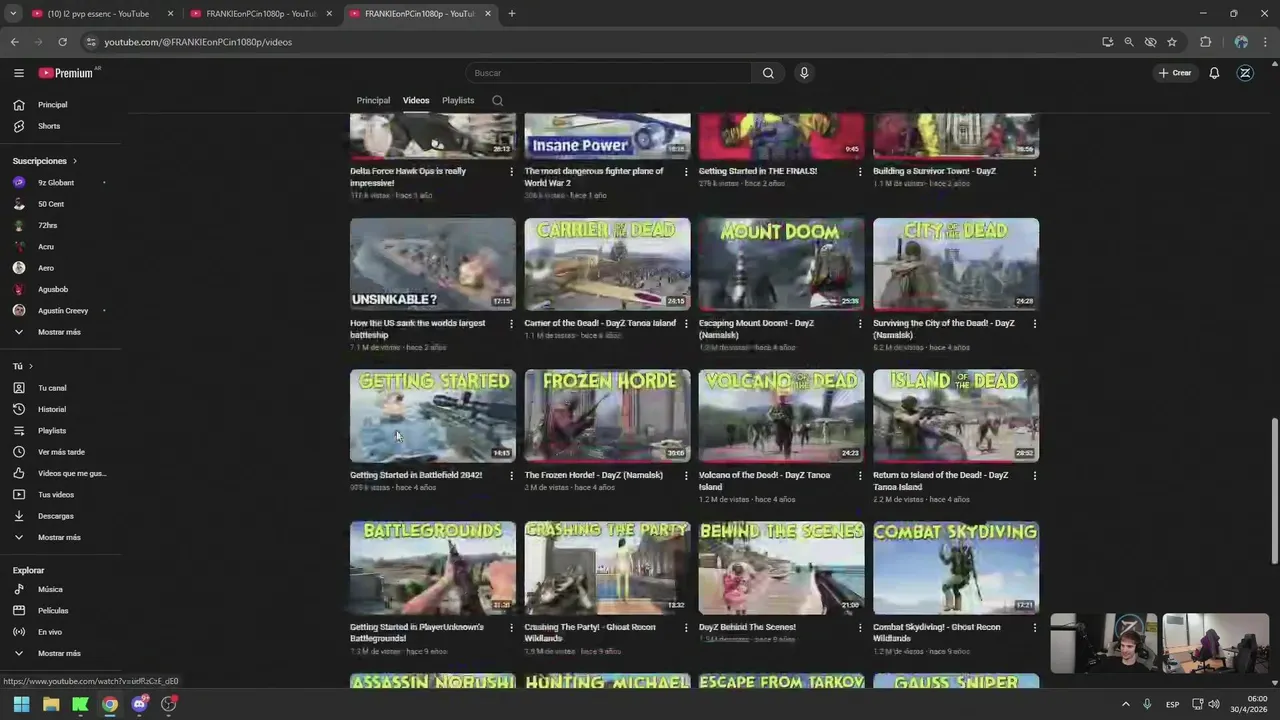This screenshot has height=720, width=1280.
Task: Click the Crear button
Action: pos(1175,73)
